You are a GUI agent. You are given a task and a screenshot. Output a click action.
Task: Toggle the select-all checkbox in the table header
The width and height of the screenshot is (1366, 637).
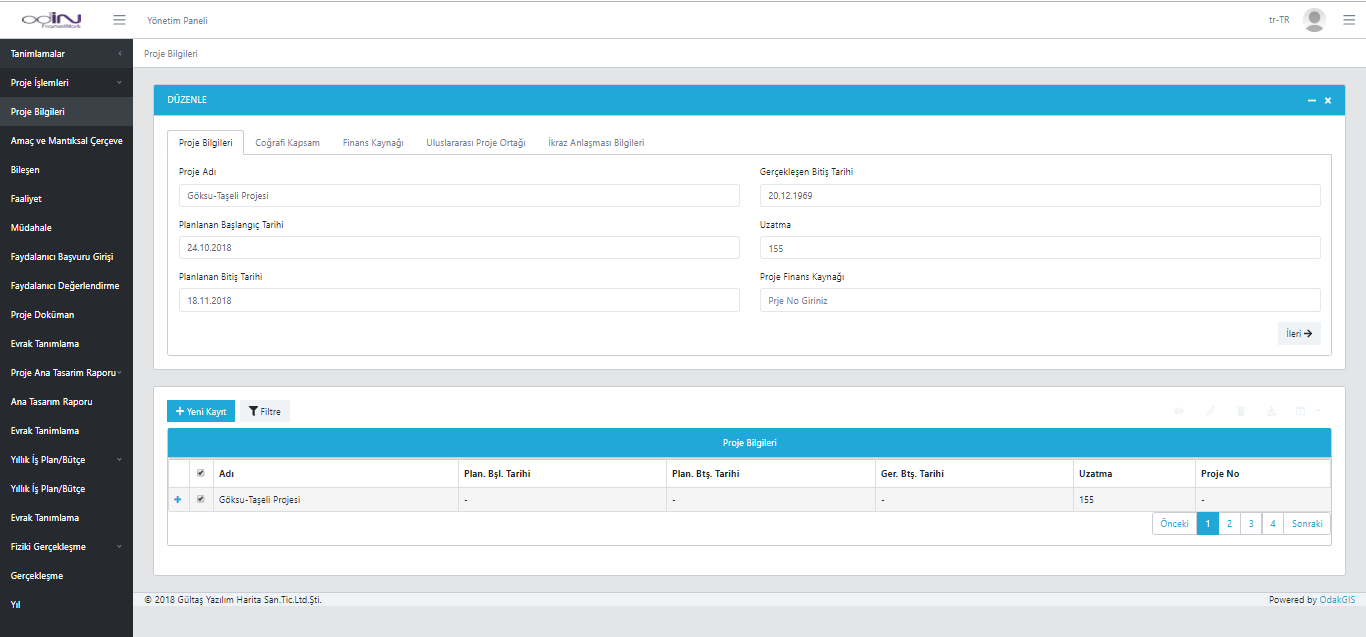(201, 473)
